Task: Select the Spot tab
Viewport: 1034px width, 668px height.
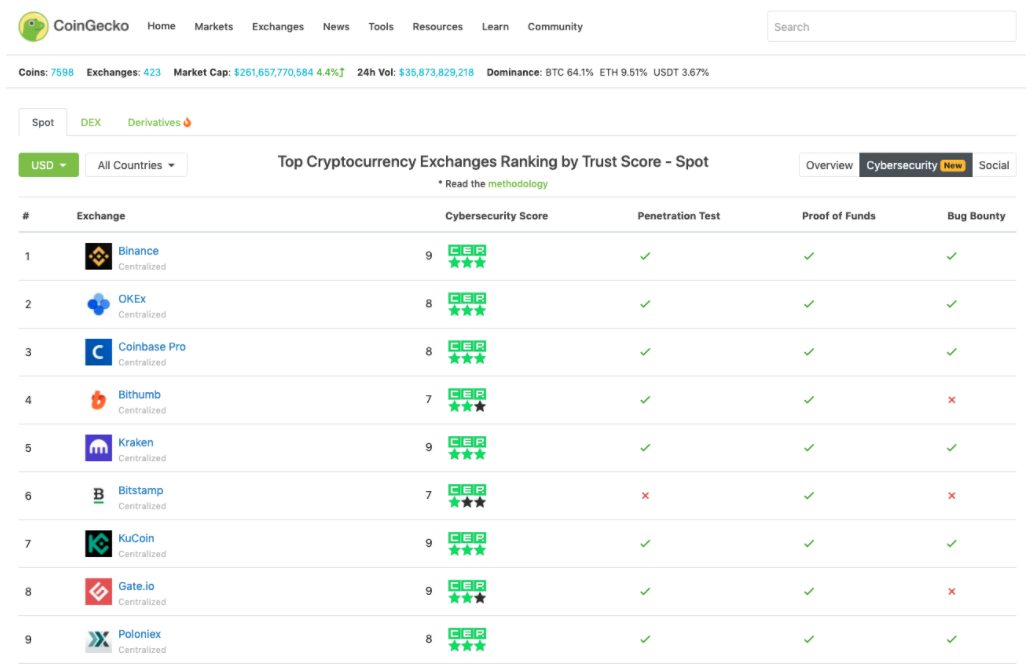Action: [x=43, y=122]
